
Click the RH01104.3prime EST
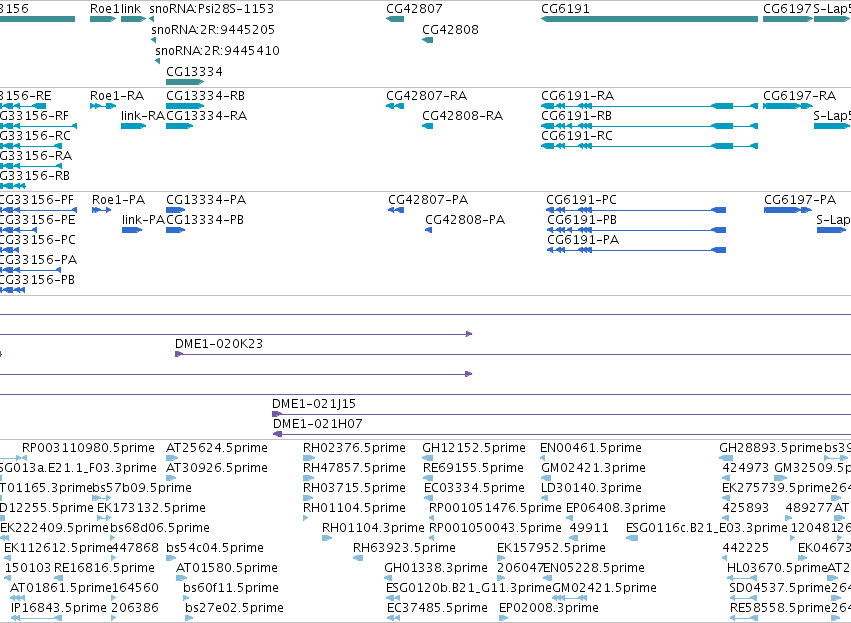click(327, 538)
